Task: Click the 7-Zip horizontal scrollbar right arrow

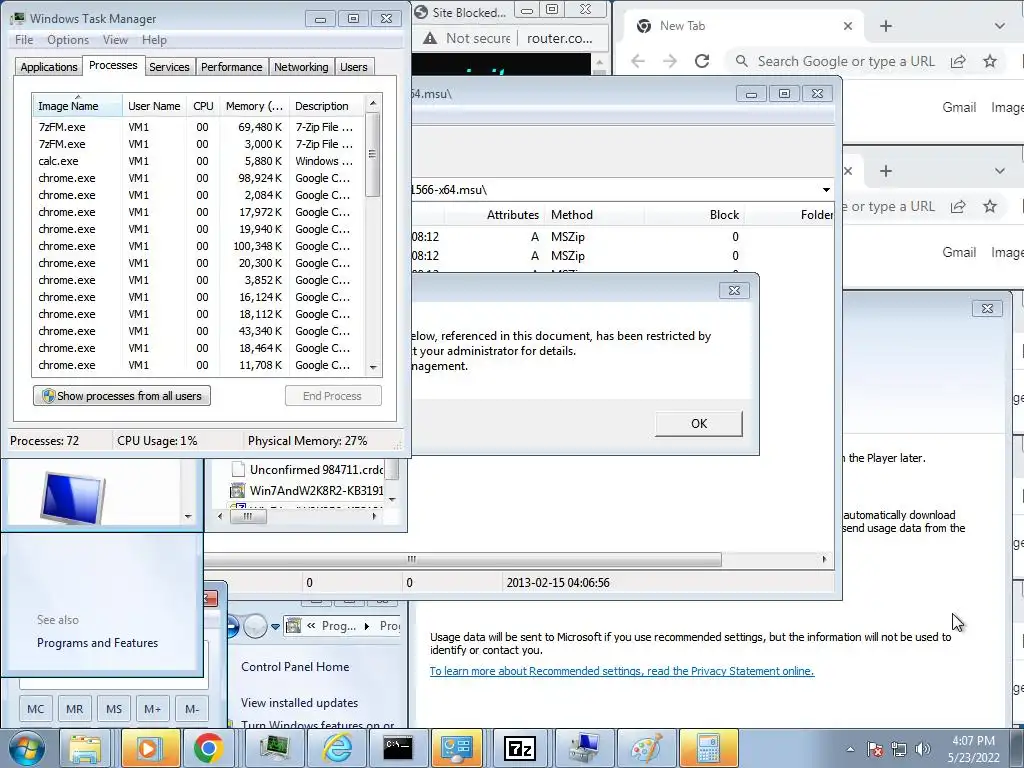Action: click(x=824, y=559)
